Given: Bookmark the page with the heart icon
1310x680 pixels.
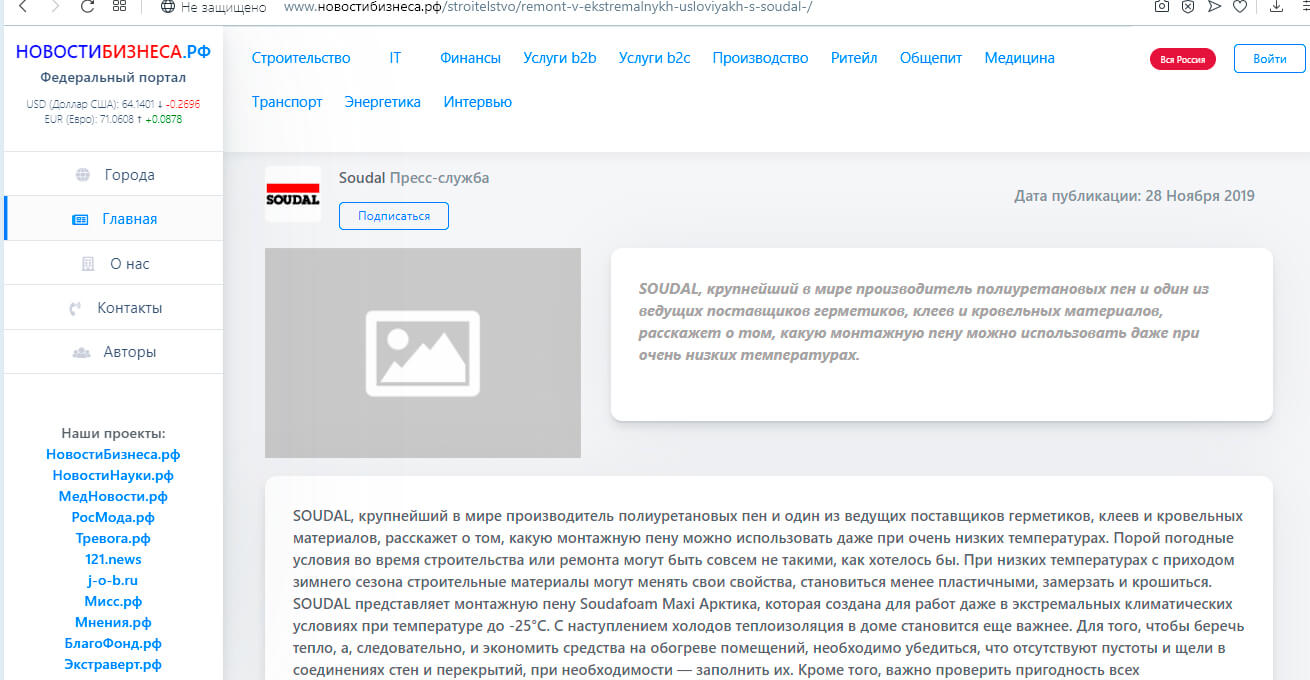Looking at the screenshot, I should pos(1240,6).
